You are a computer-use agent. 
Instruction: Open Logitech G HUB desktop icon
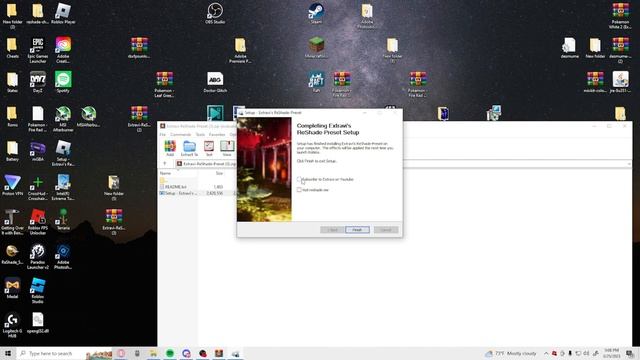[x=12, y=325]
